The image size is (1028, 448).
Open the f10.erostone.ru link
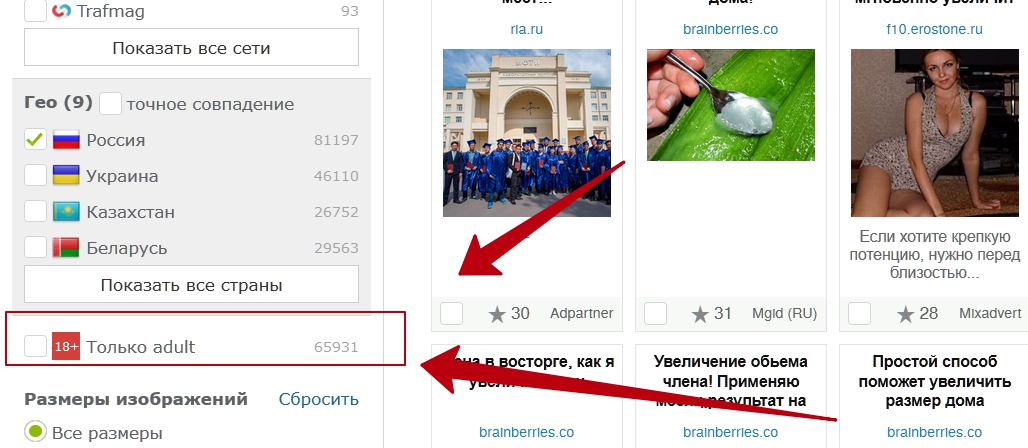coord(934,29)
